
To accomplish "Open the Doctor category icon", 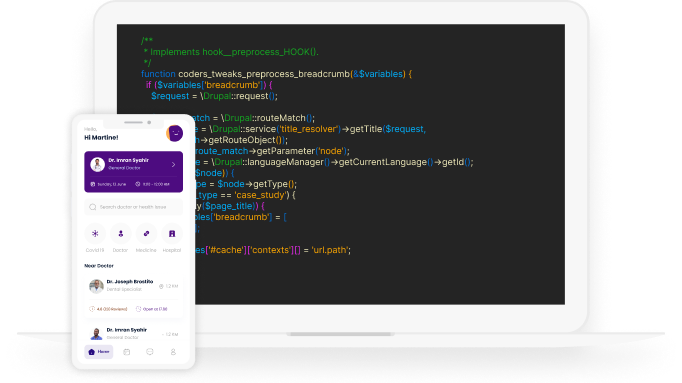I will (120, 234).
